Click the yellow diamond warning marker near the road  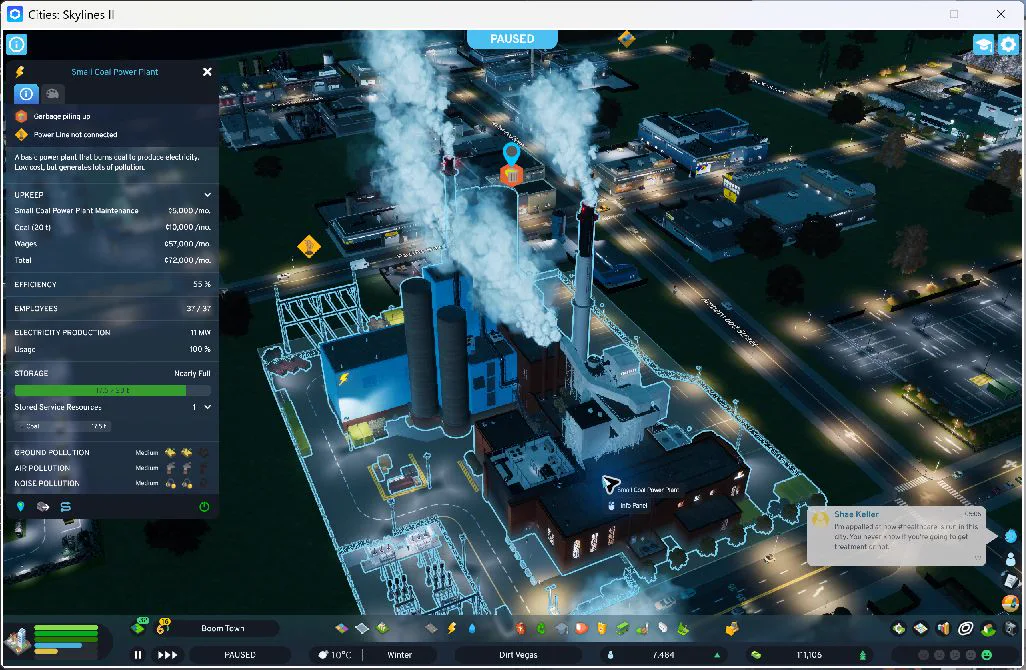click(x=308, y=247)
